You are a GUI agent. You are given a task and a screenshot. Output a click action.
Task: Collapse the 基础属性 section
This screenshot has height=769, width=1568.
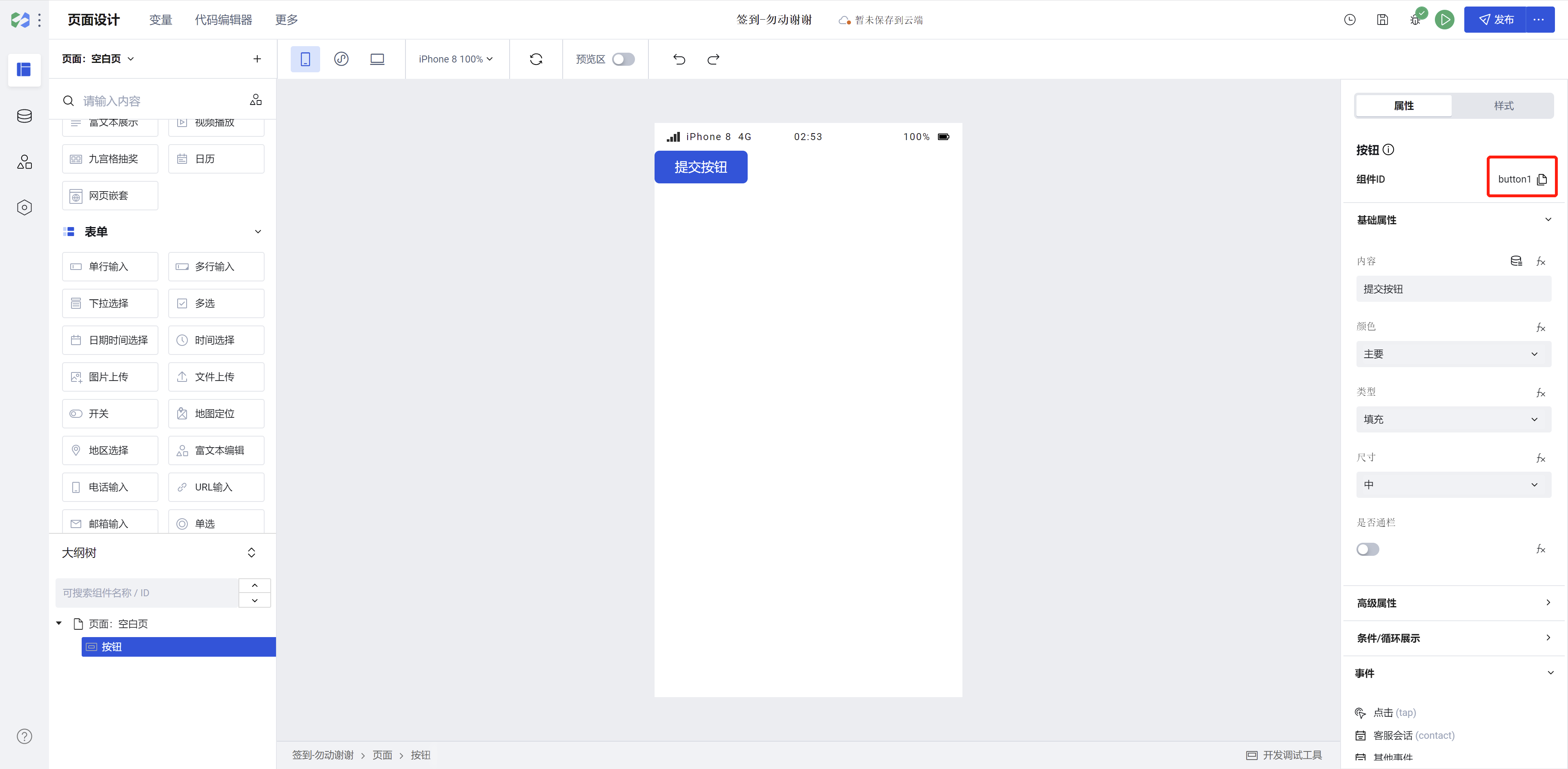pyautogui.click(x=1548, y=219)
